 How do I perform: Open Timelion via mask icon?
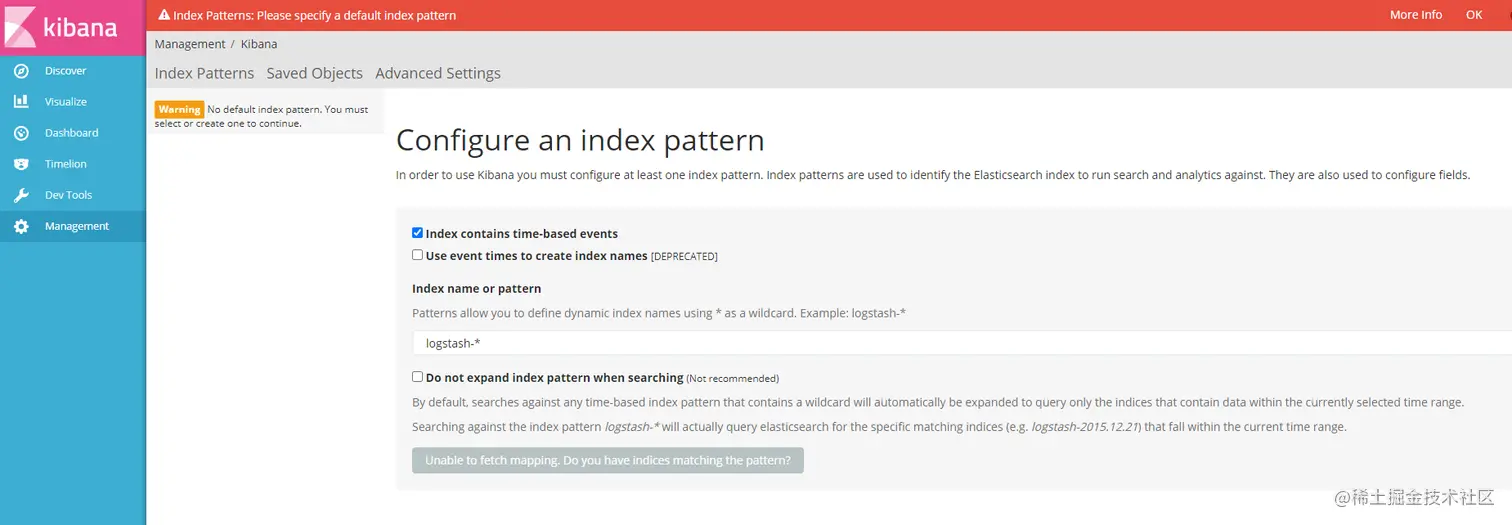coord(21,164)
